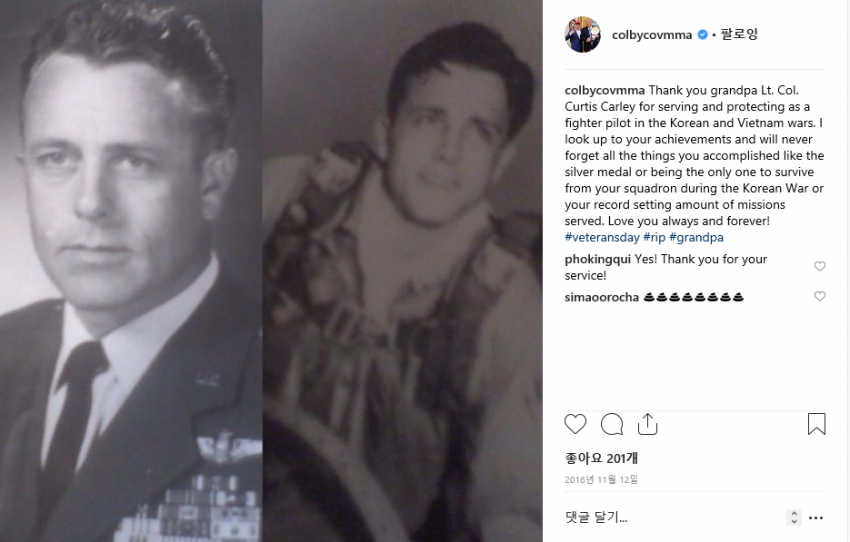This screenshot has width=850, height=542.
Task: Click the verified badge beside colbycovmma
Action: (x=703, y=35)
